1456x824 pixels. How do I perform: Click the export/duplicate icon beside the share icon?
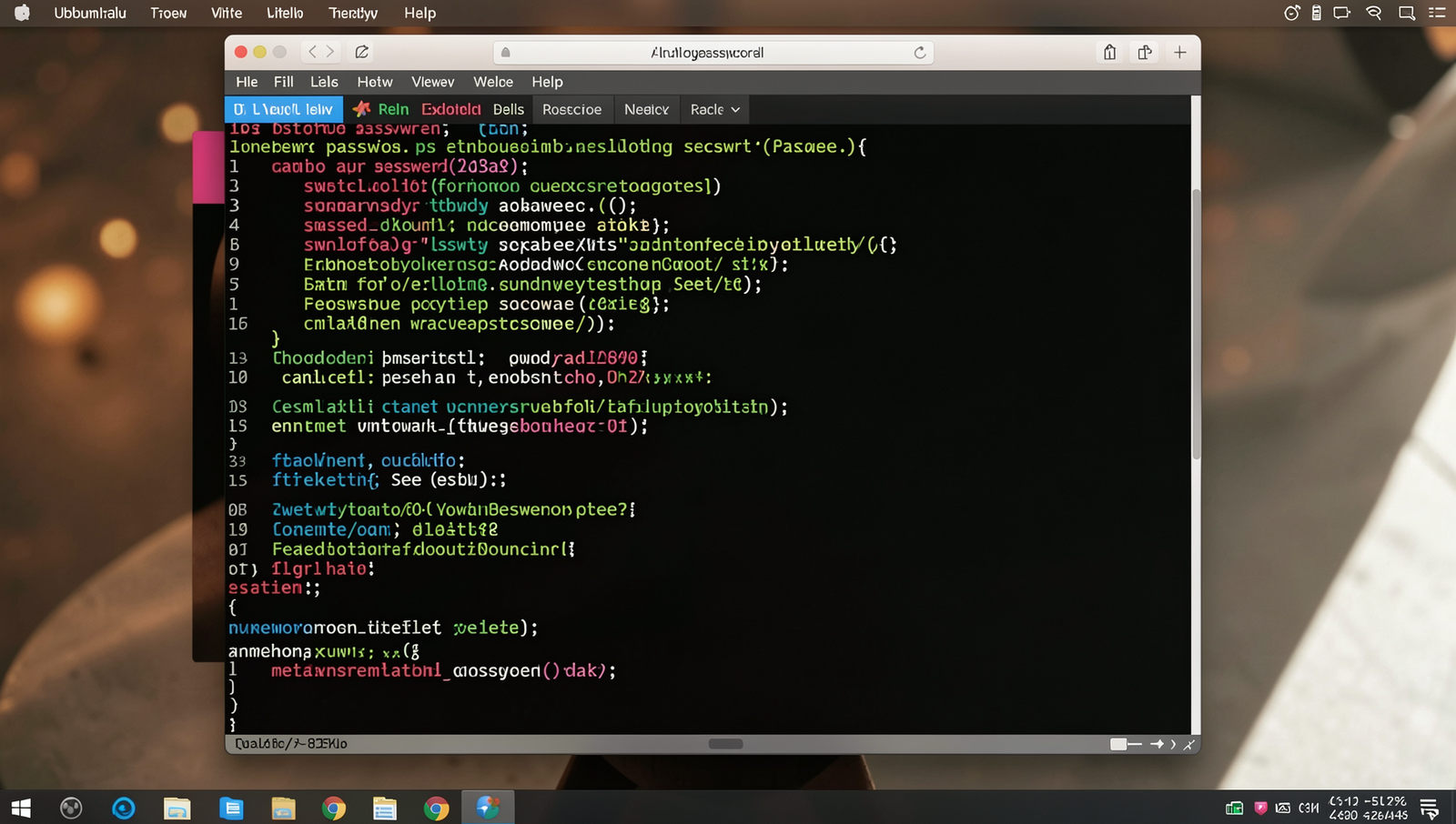1145,52
